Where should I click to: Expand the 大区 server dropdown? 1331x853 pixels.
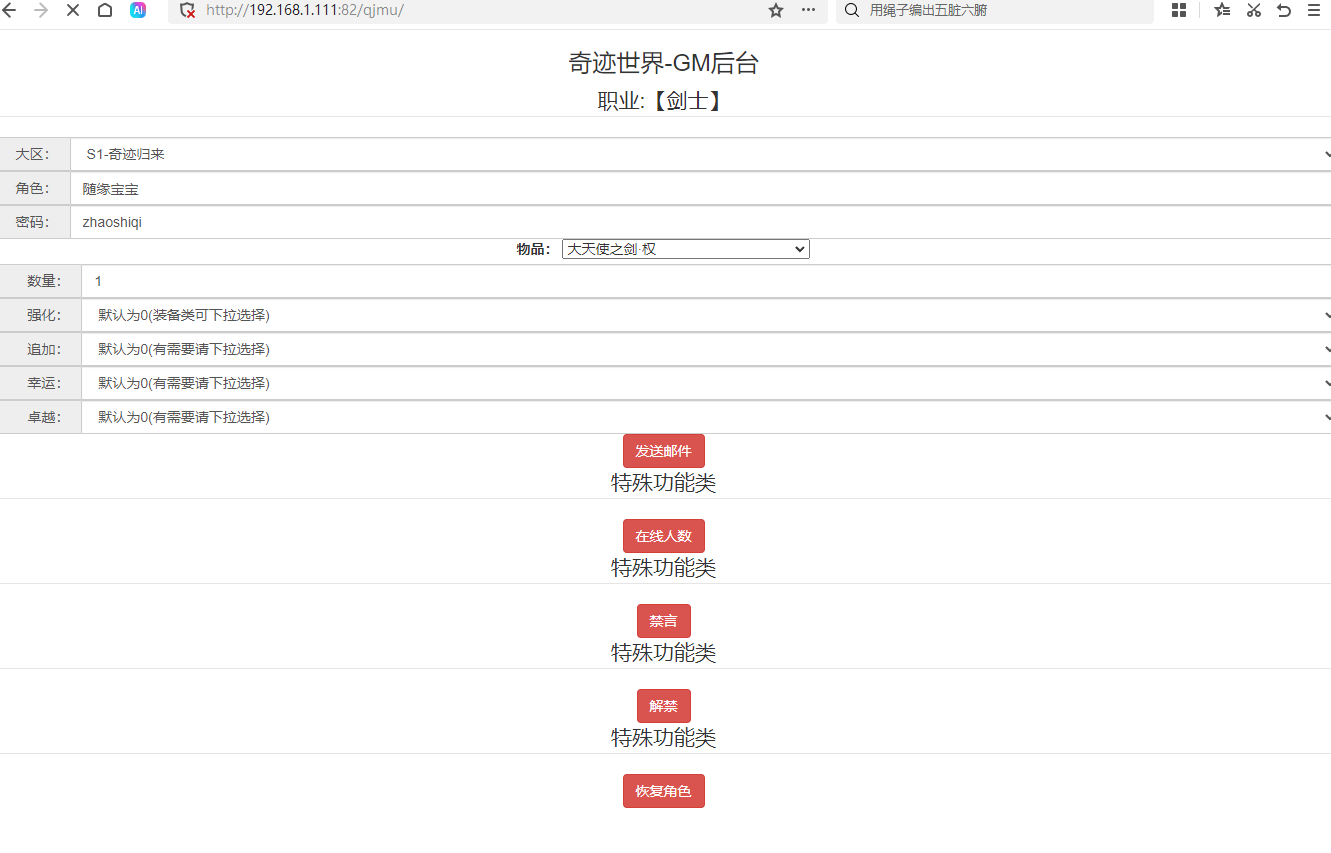click(x=700, y=155)
